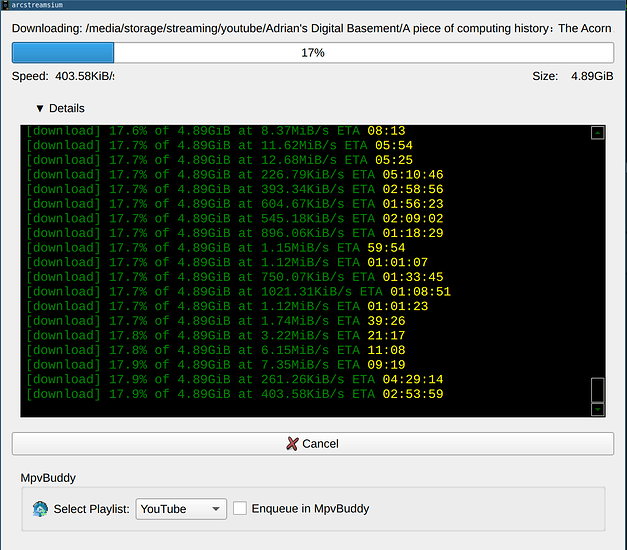Screen dimensions: 627x550
Task: Click the log line with ETA 05:10:46
Action: pyautogui.click(x=235, y=175)
